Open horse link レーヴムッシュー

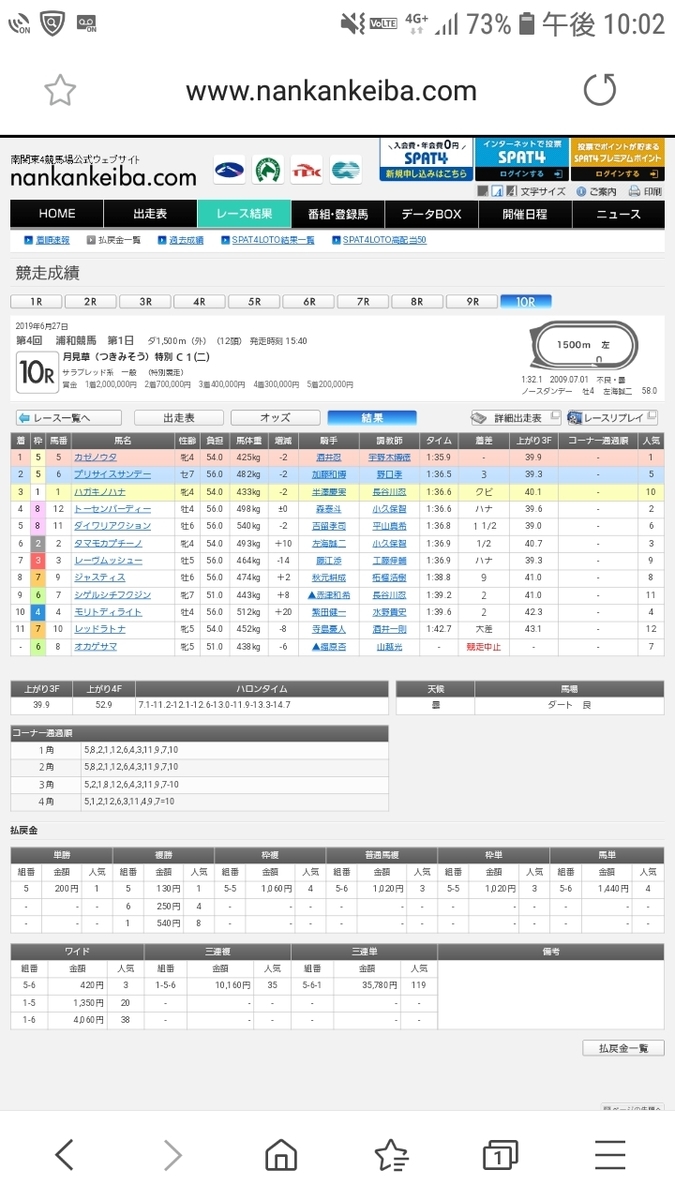point(109,560)
